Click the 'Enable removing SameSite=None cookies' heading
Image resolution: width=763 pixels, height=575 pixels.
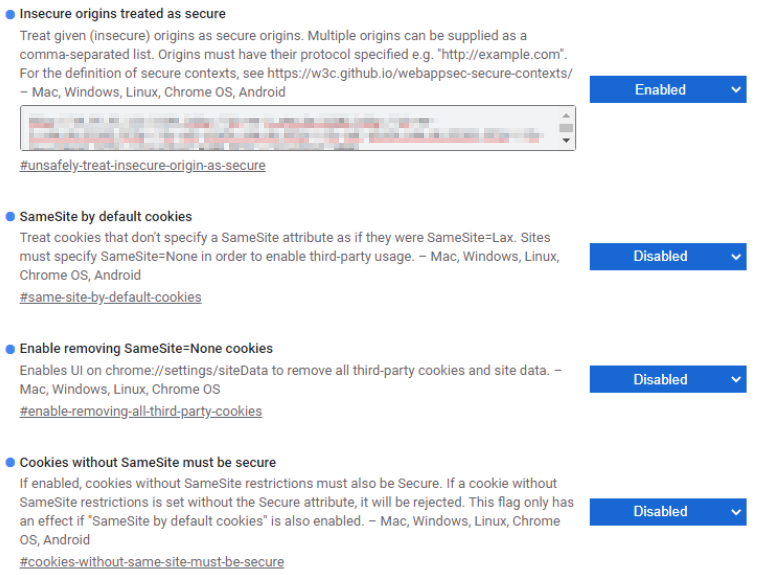tap(146, 349)
